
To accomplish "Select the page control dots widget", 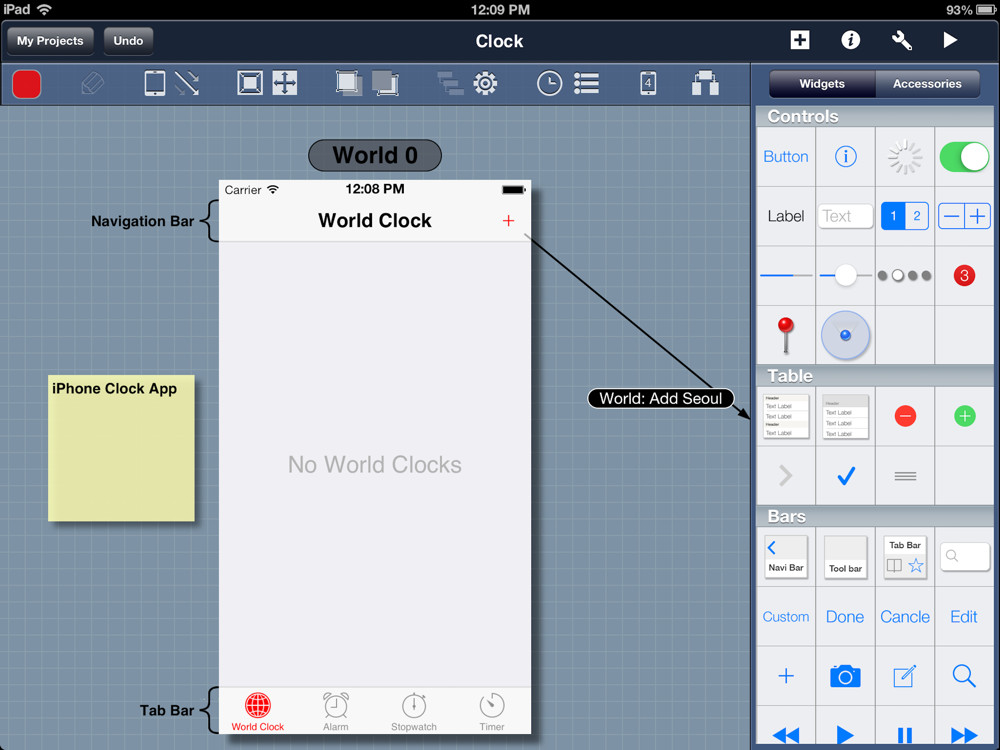I will (x=905, y=276).
